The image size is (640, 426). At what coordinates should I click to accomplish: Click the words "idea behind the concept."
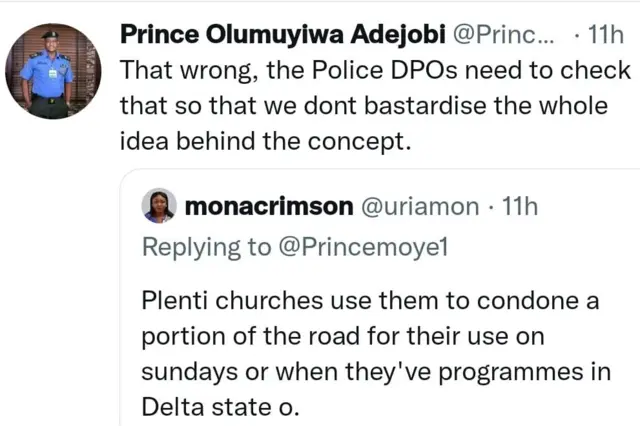coord(265,141)
